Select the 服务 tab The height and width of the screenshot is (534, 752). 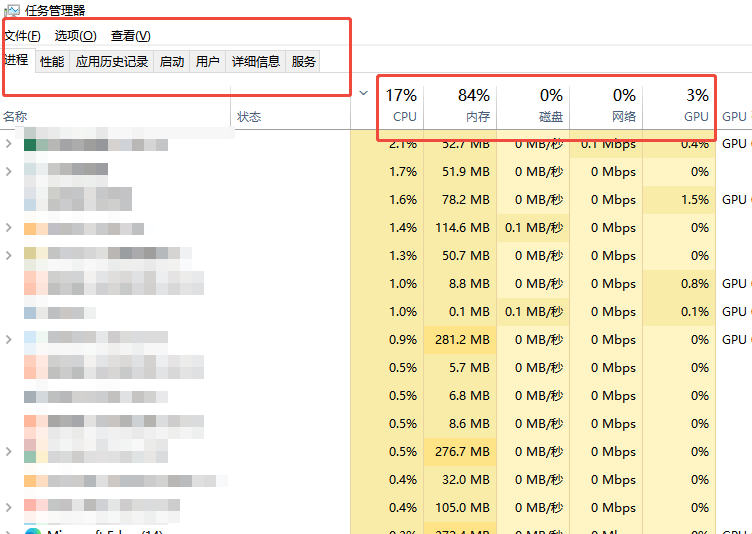point(304,62)
